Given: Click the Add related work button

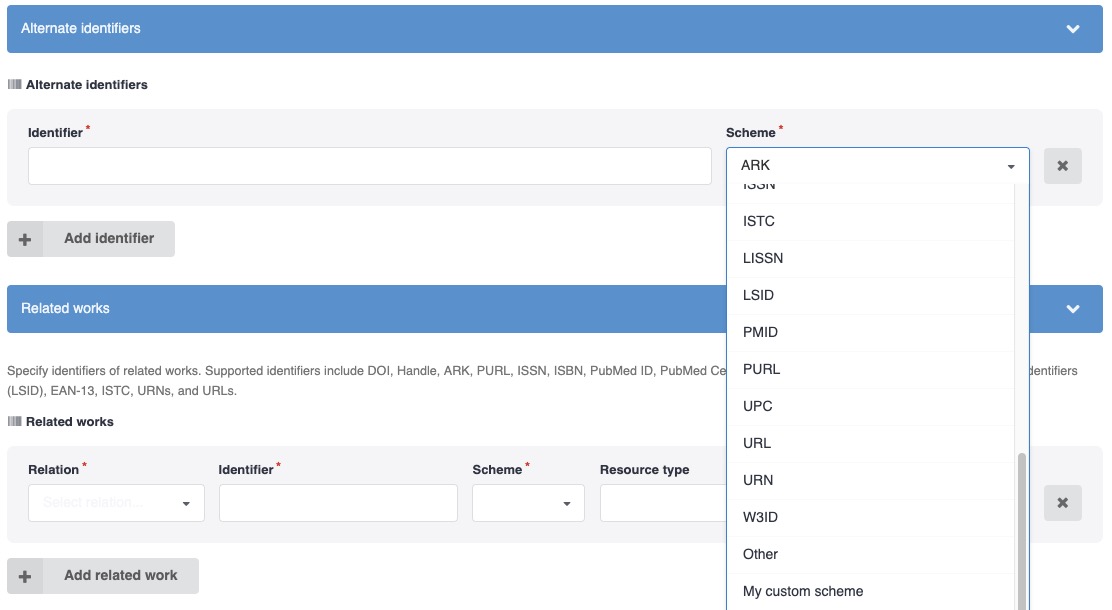Looking at the screenshot, I should point(103,576).
